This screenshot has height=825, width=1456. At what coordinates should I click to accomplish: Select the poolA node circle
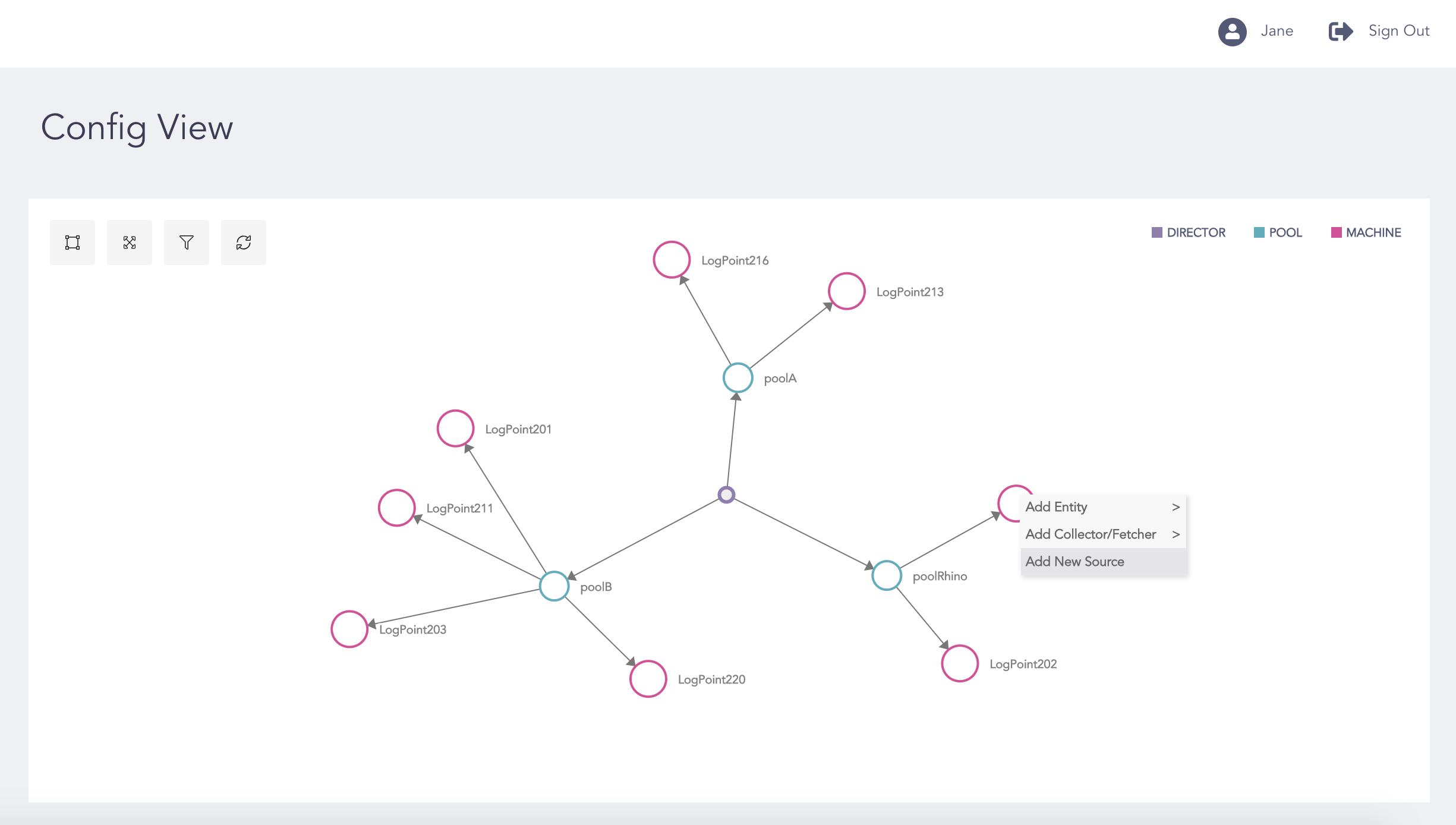tap(738, 378)
